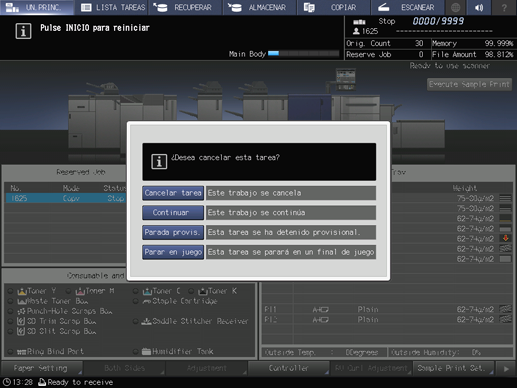Open RU Curl Adjustment menu

[371, 368]
